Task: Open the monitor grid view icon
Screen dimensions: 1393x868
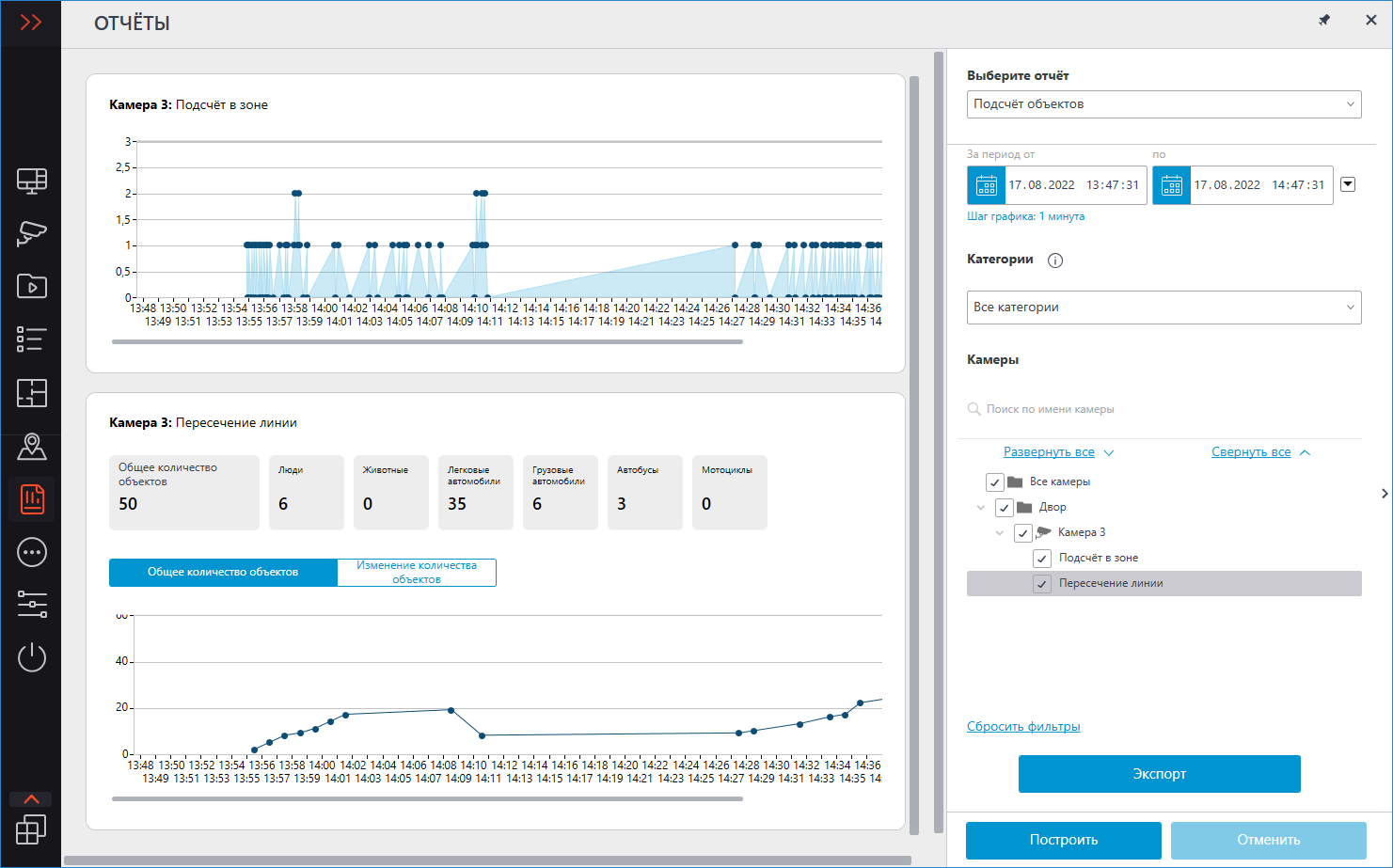Action: [x=32, y=181]
